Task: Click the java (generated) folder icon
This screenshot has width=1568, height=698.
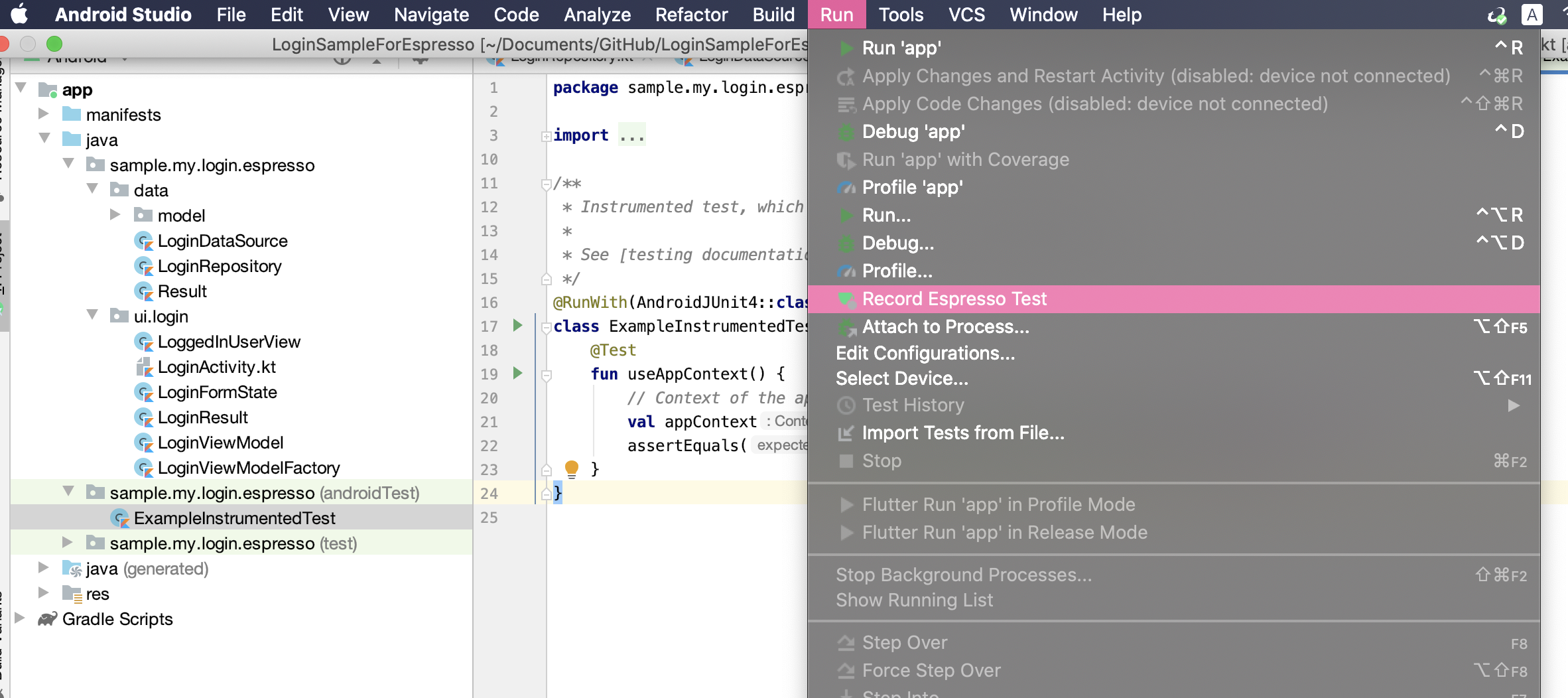Action: (x=72, y=569)
